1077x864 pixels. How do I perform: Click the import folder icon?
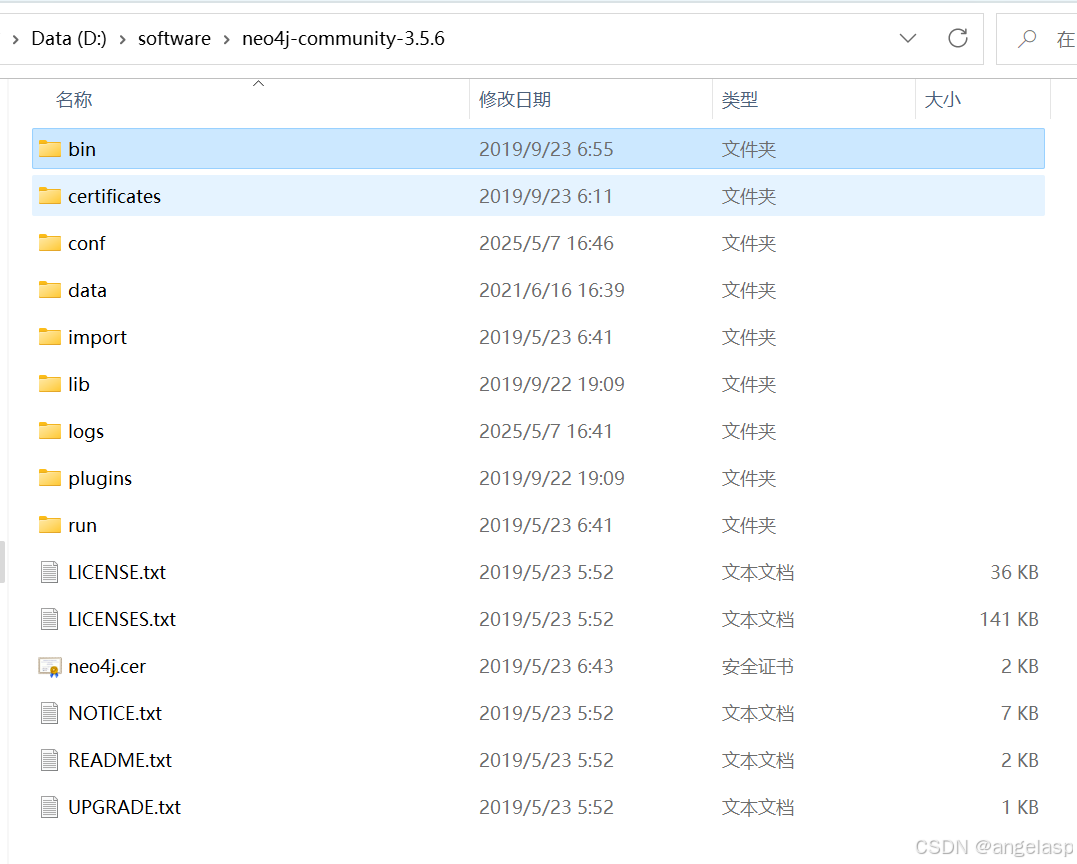(x=49, y=337)
